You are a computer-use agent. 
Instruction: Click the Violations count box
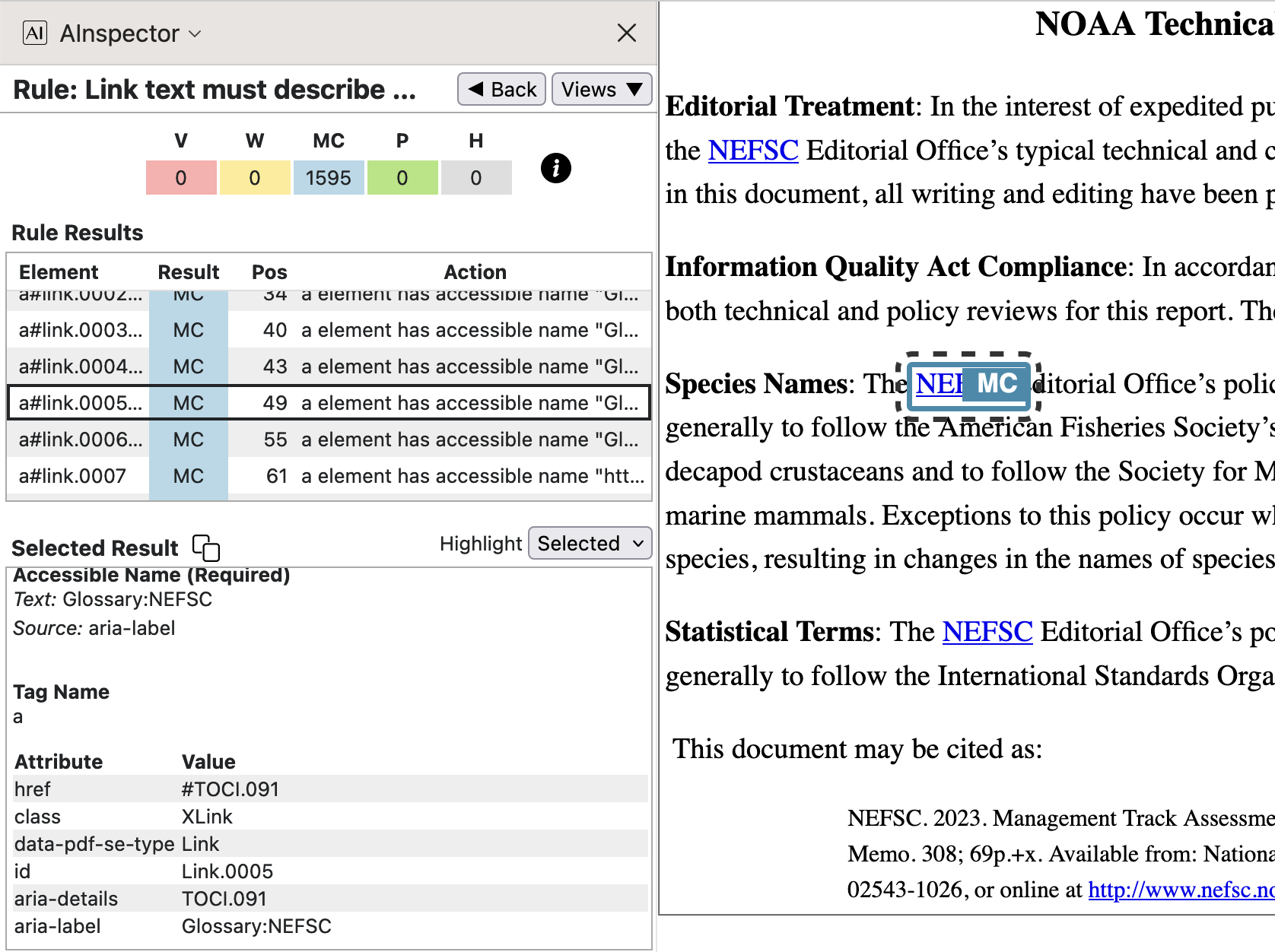pyautogui.click(x=181, y=178)
